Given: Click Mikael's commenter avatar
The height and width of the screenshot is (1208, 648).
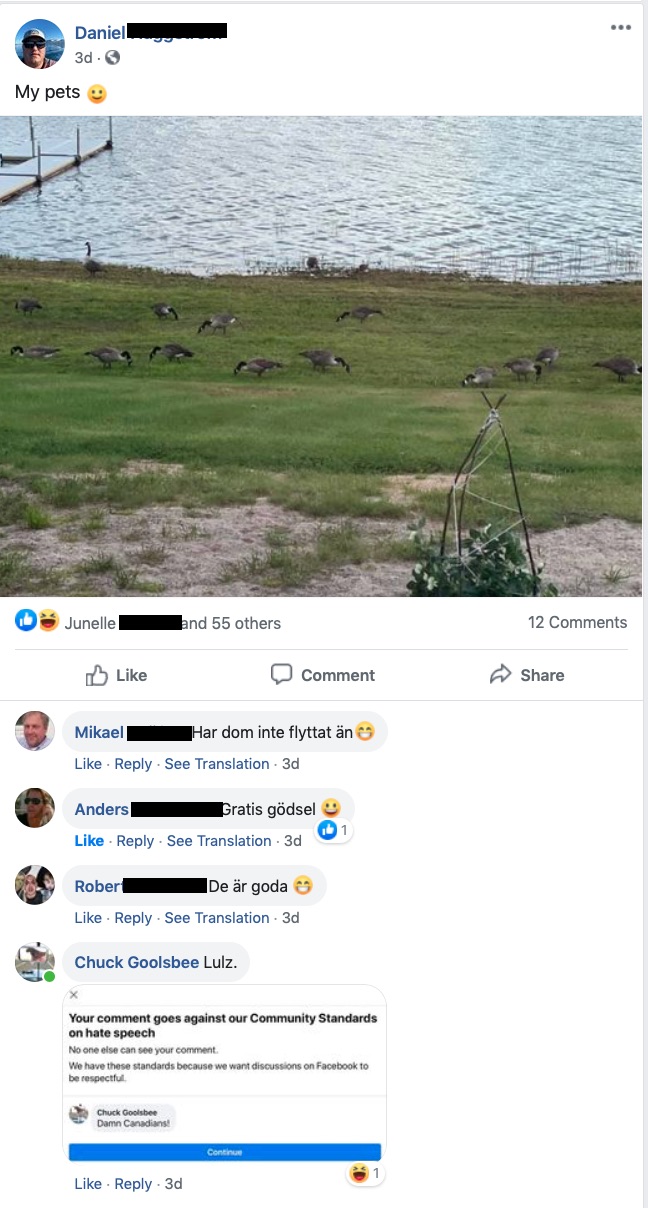Looking at the screenshot, I should (x=35, y=731).
